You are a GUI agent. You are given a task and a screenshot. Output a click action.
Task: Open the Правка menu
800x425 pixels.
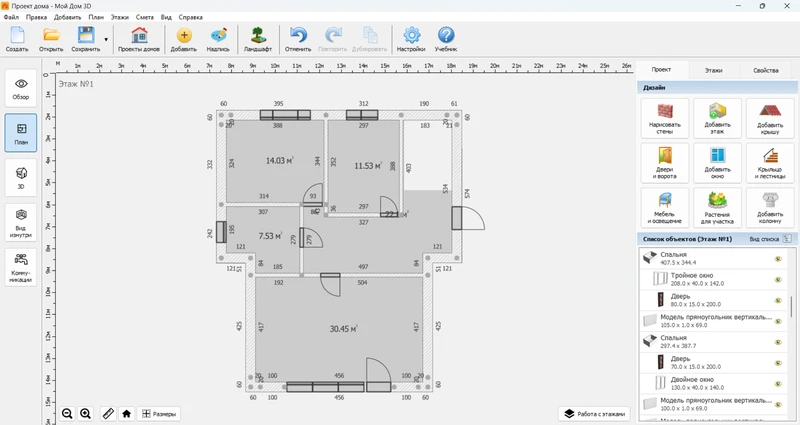click(x=36, y=17)
